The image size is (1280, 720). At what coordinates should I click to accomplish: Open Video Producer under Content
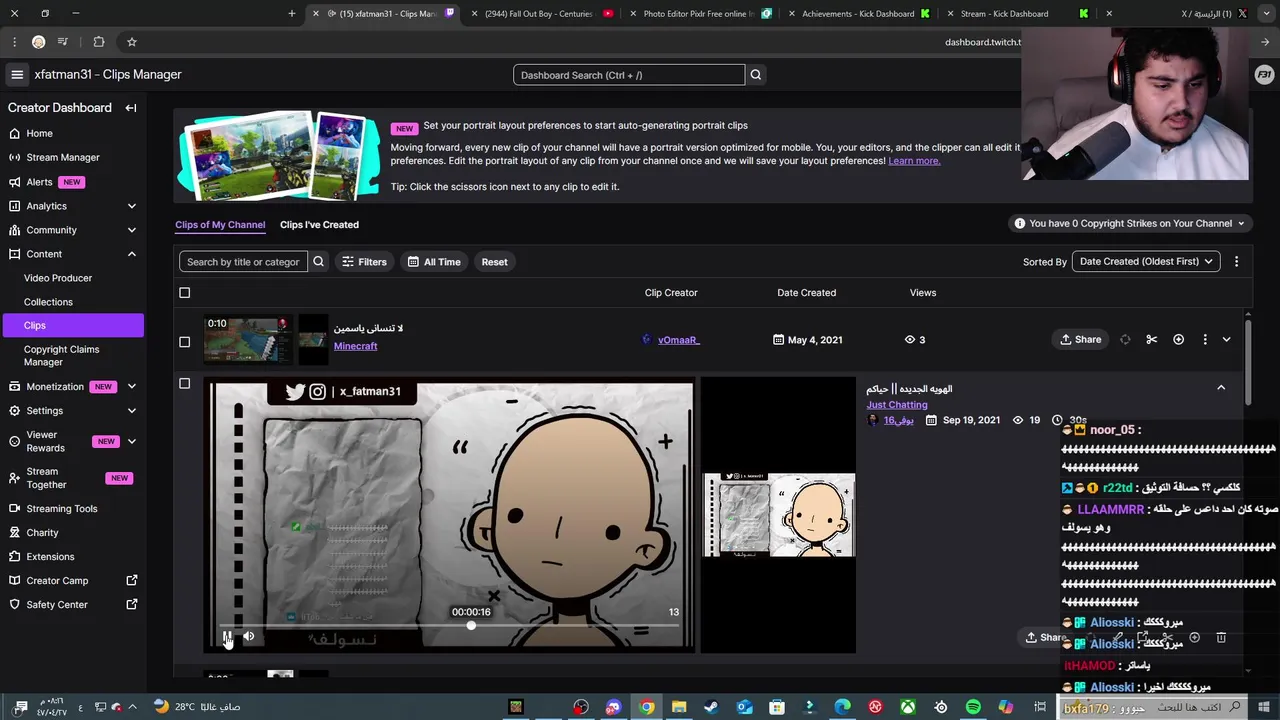(58, 278)
